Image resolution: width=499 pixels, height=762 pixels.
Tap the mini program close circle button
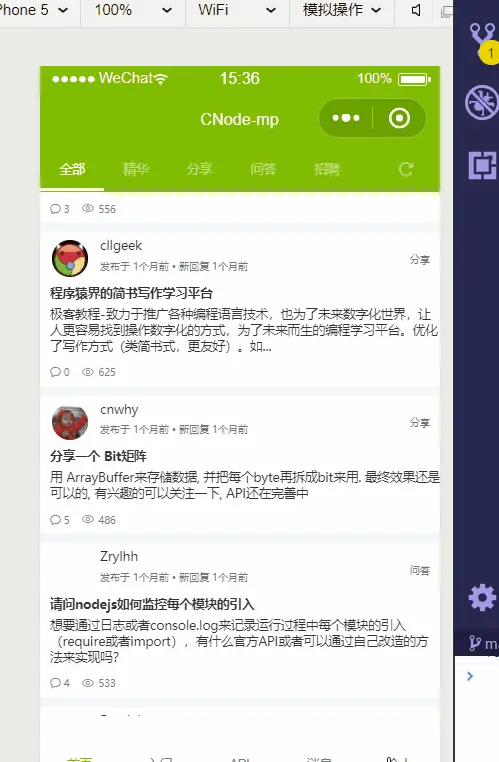(399, 118)
